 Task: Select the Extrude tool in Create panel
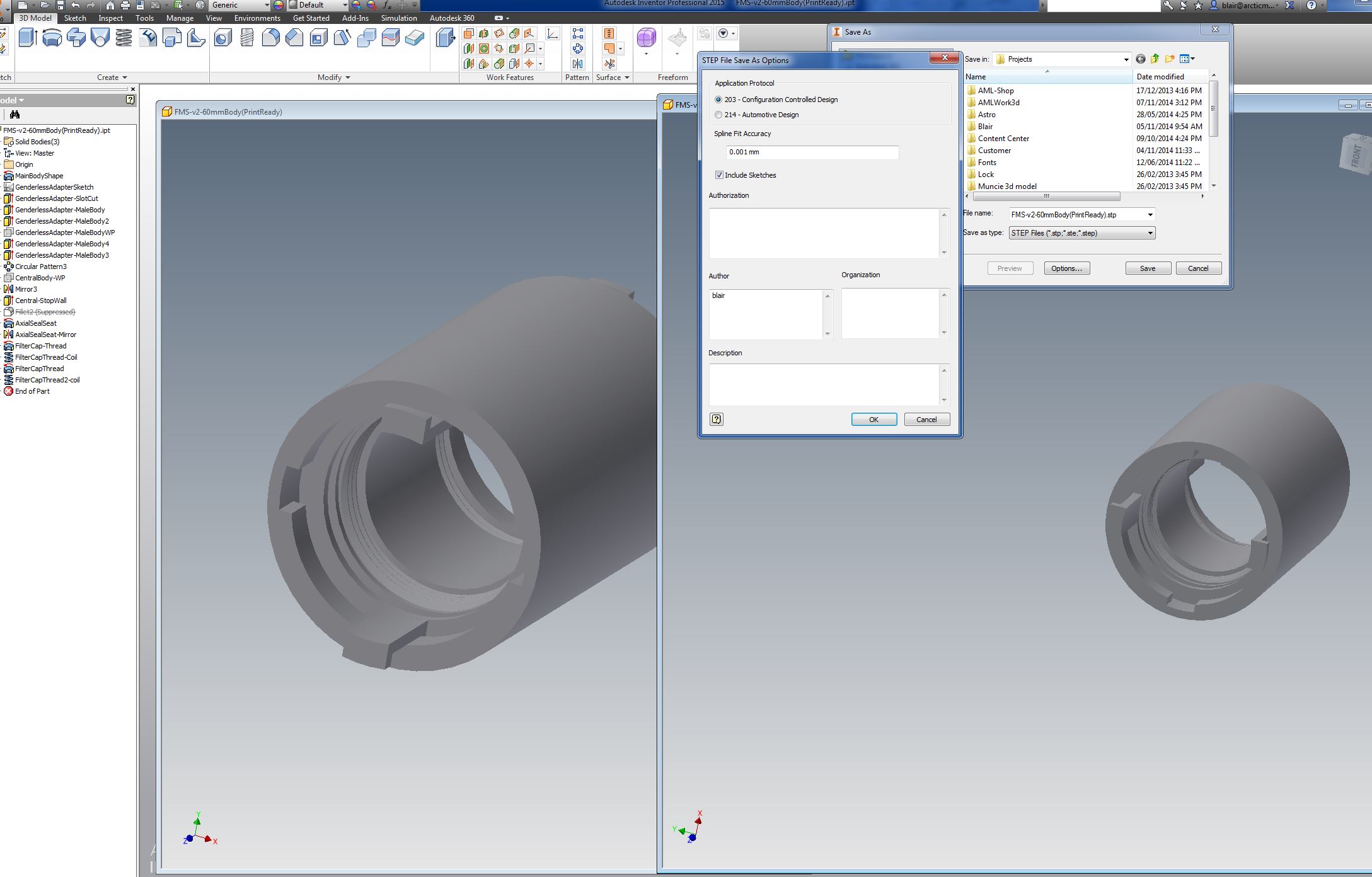(27, 38)
